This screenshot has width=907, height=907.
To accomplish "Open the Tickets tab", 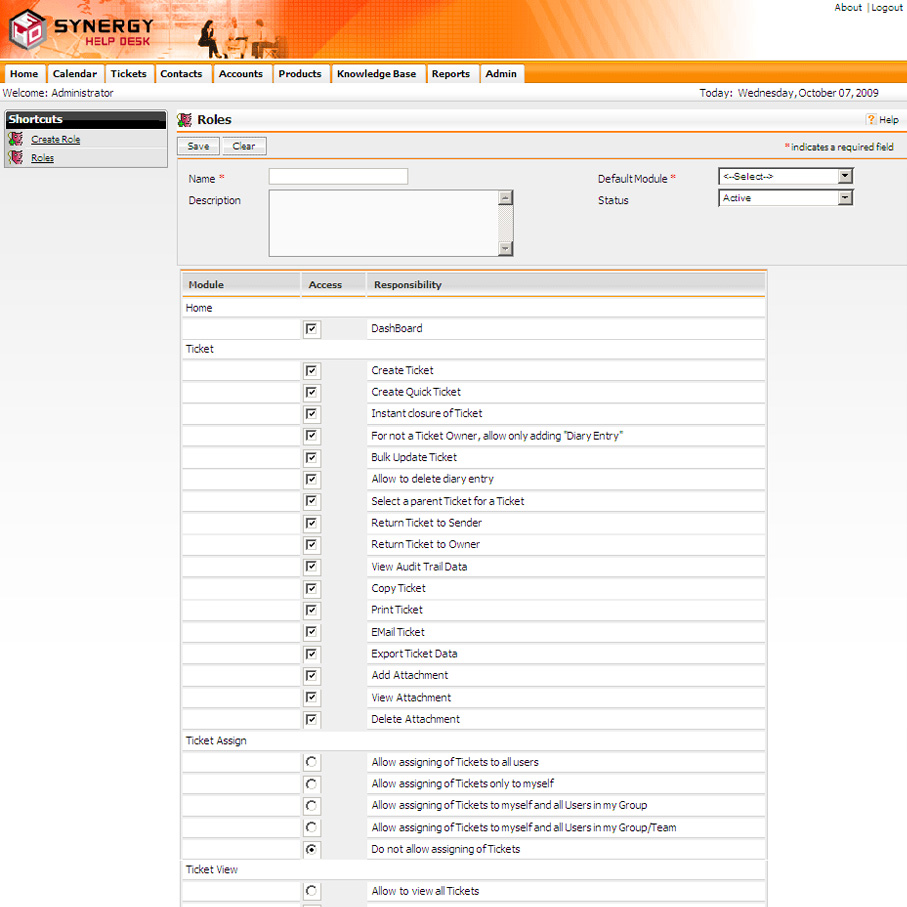I will click(x=128, y=74).
